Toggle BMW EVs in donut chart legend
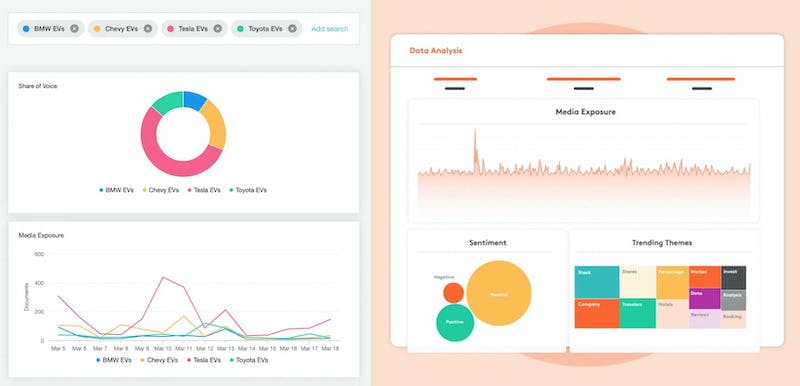 (117, 190)
